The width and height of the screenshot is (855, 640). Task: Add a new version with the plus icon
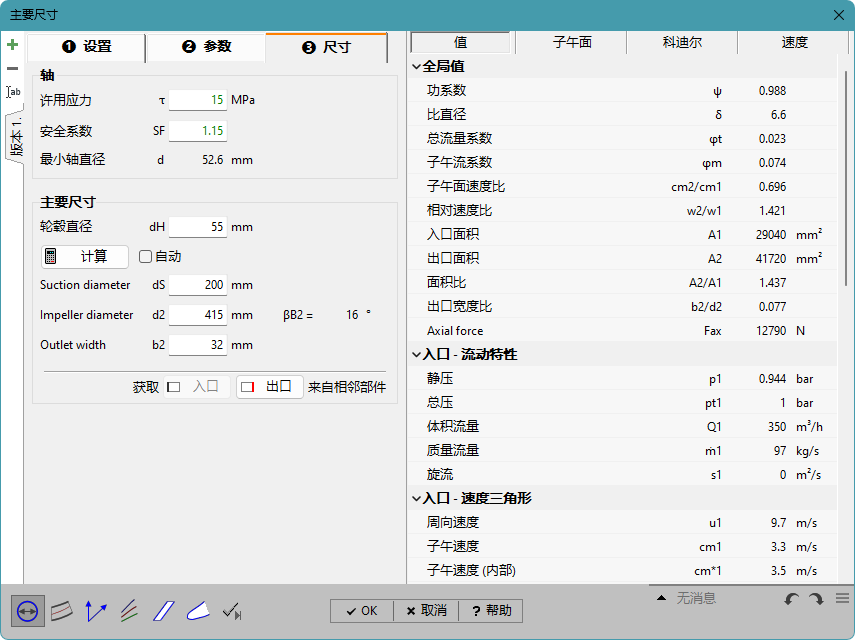click(13, 44)
